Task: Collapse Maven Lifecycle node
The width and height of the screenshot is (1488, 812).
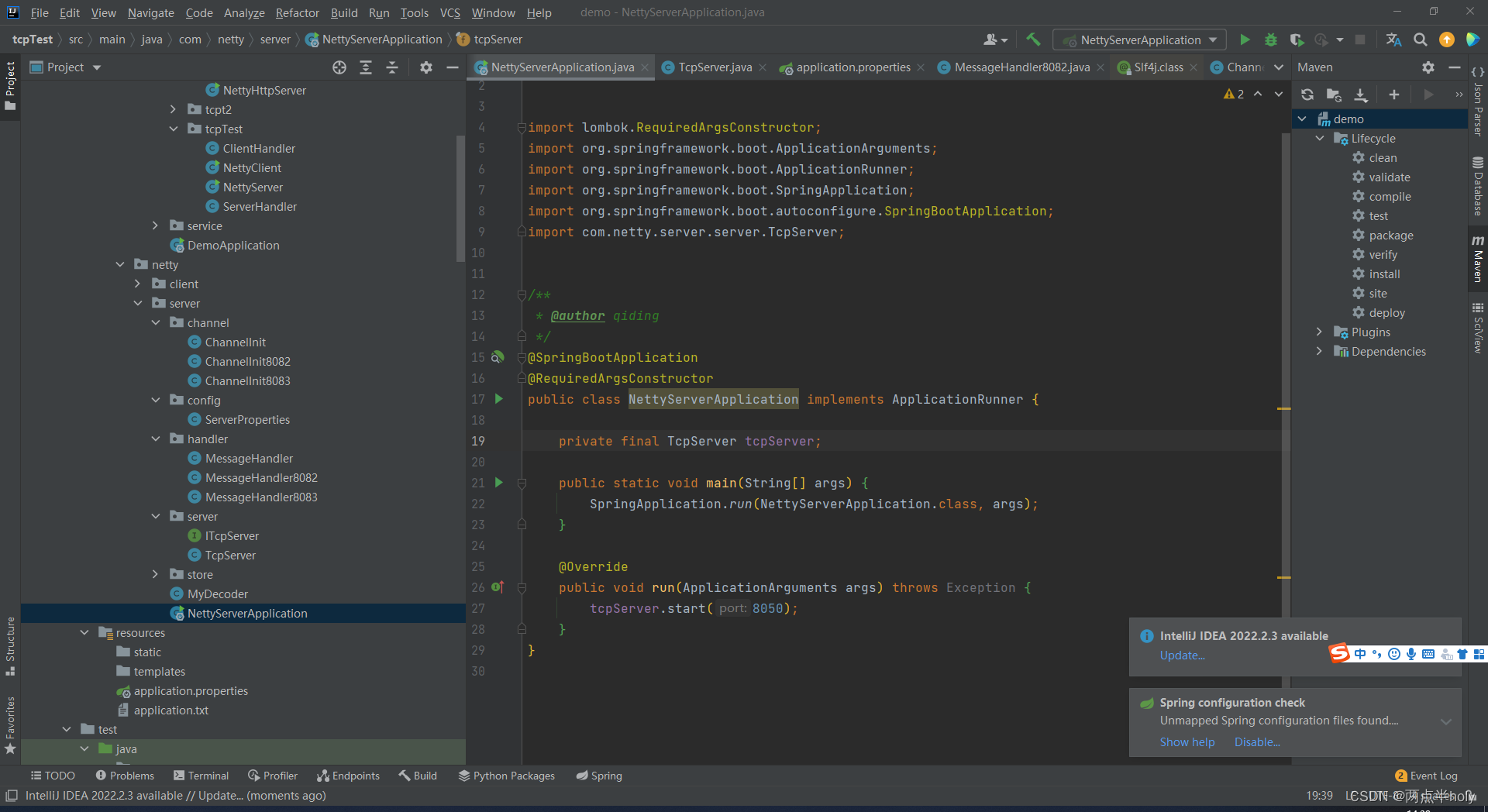Action: (x=1320, y=138)
